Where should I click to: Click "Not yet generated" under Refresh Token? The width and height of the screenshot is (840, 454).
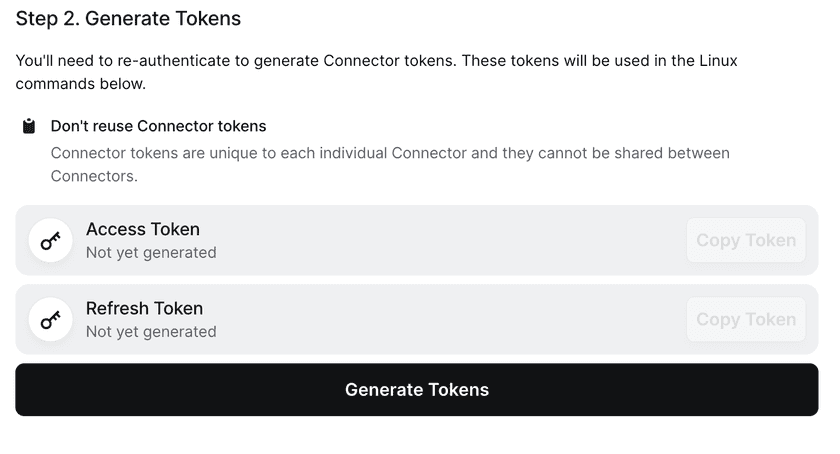[151, 332]
